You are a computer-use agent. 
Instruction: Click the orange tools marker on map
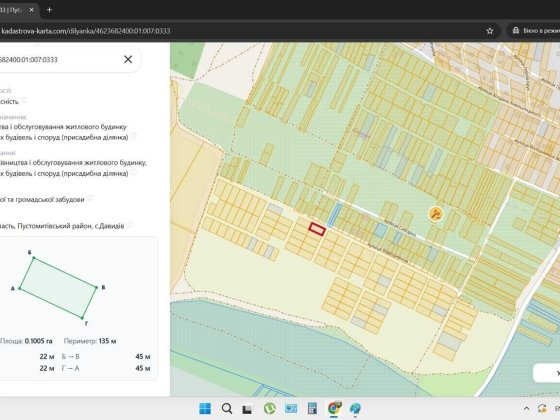(x=436, y=214)
